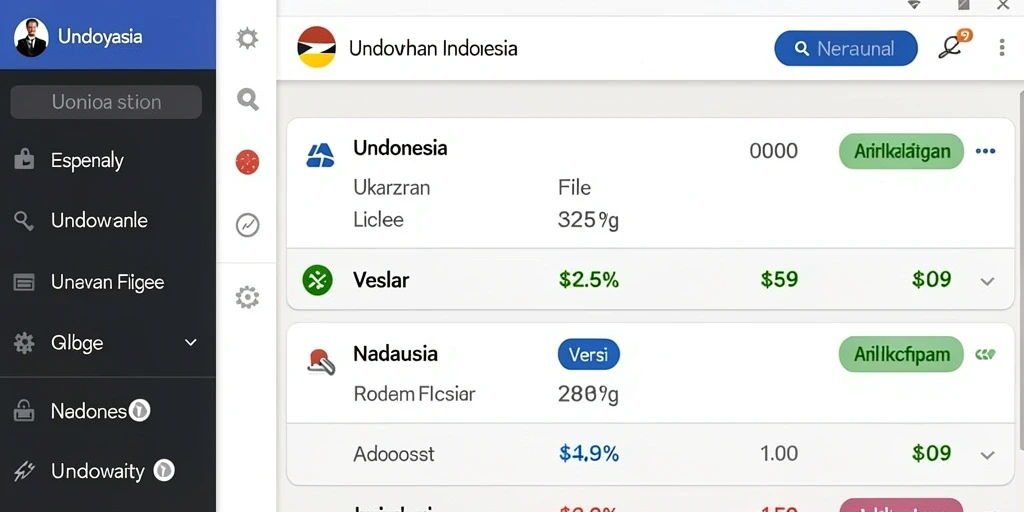Select Unavan Fligee in the sidebar

pyautogui.click(x=108, y=282)
